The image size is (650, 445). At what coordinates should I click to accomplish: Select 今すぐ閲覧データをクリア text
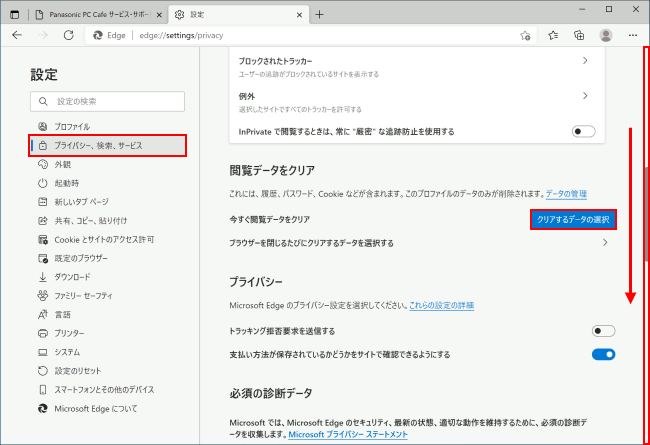pyautogui.click(x=269, y=219)
